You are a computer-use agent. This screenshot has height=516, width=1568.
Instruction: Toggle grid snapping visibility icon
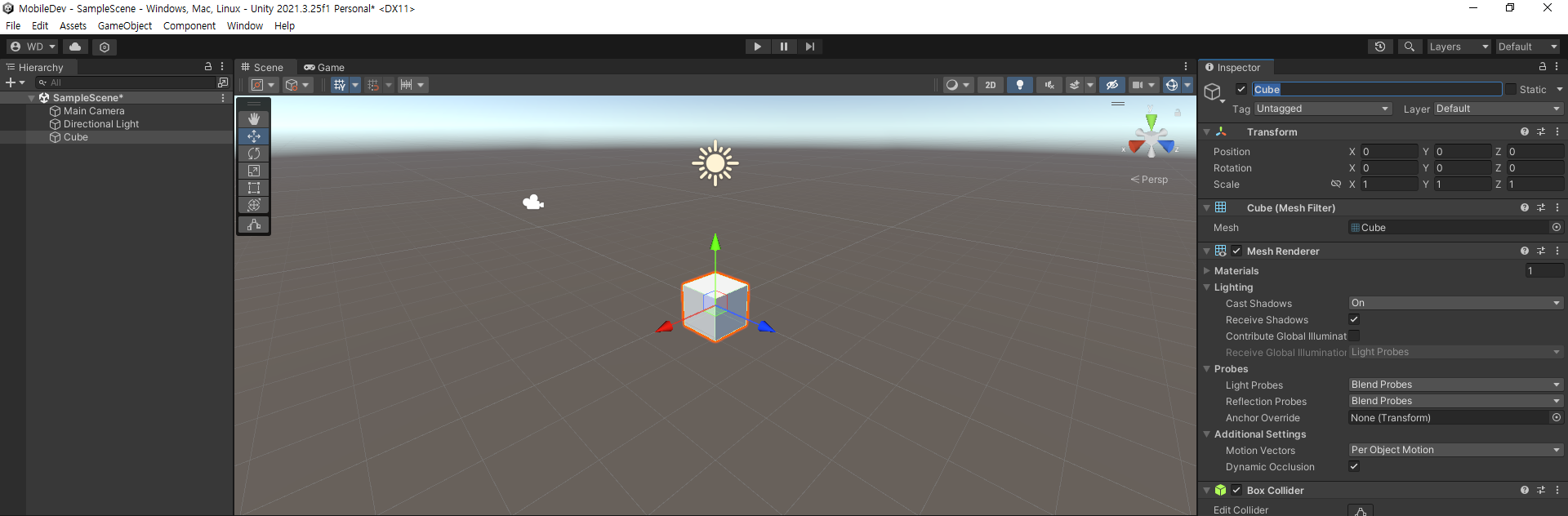pyautogui.click(x=340, y=85)
